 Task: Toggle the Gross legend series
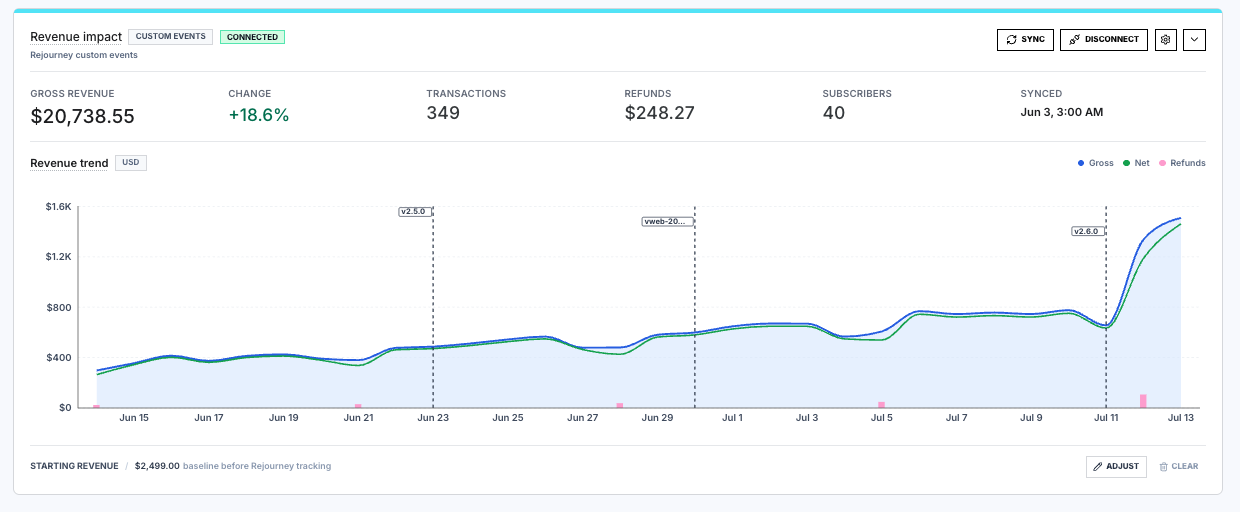click(1096, 163)
